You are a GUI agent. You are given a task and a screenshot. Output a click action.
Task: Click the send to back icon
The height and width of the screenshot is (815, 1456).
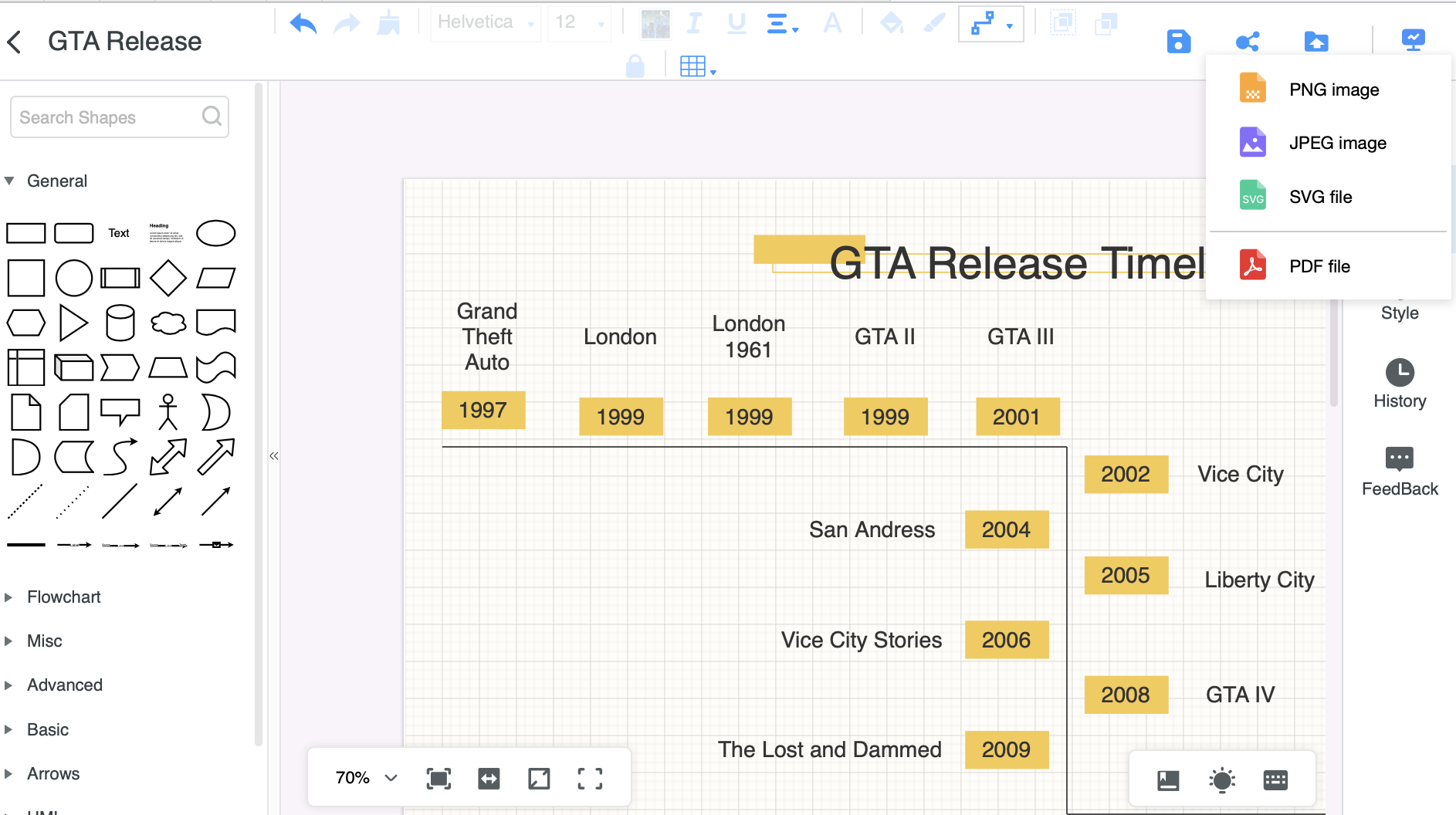click(1106, 23)
